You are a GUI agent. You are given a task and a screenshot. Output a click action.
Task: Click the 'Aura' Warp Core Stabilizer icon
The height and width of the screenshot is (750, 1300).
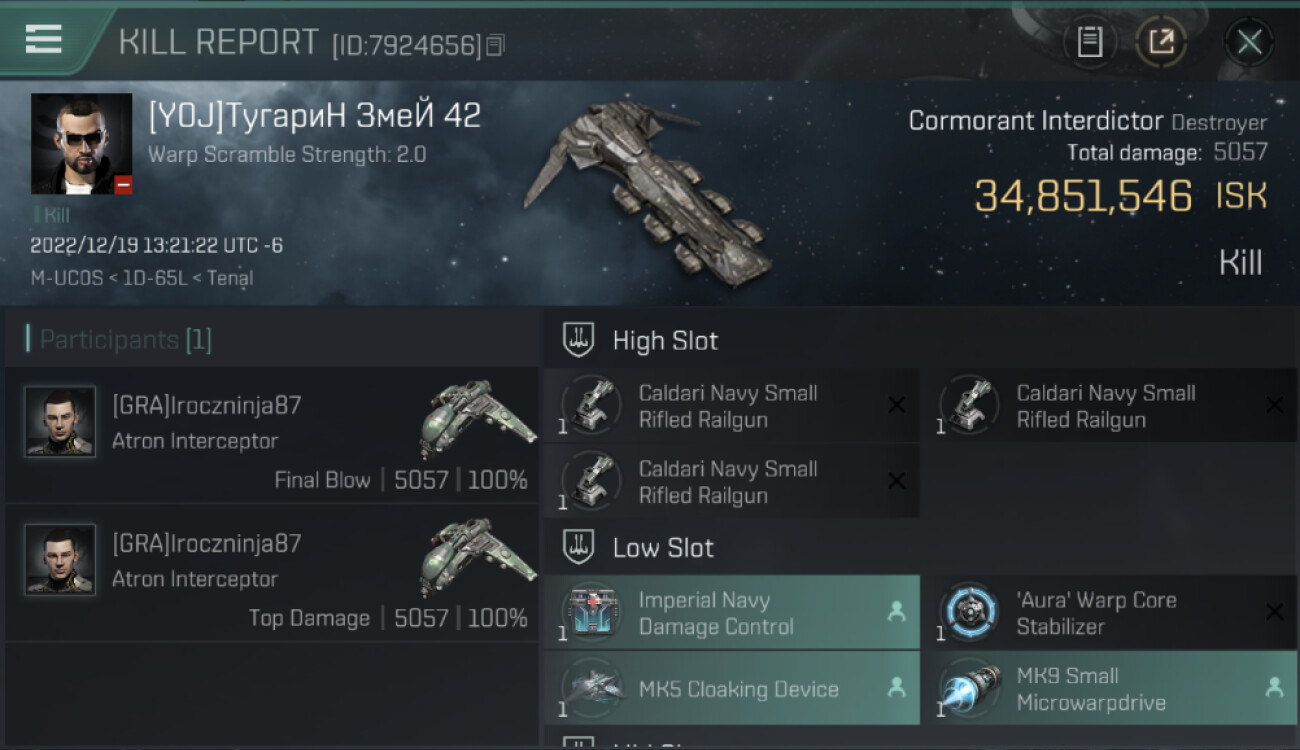click(968, 612)
